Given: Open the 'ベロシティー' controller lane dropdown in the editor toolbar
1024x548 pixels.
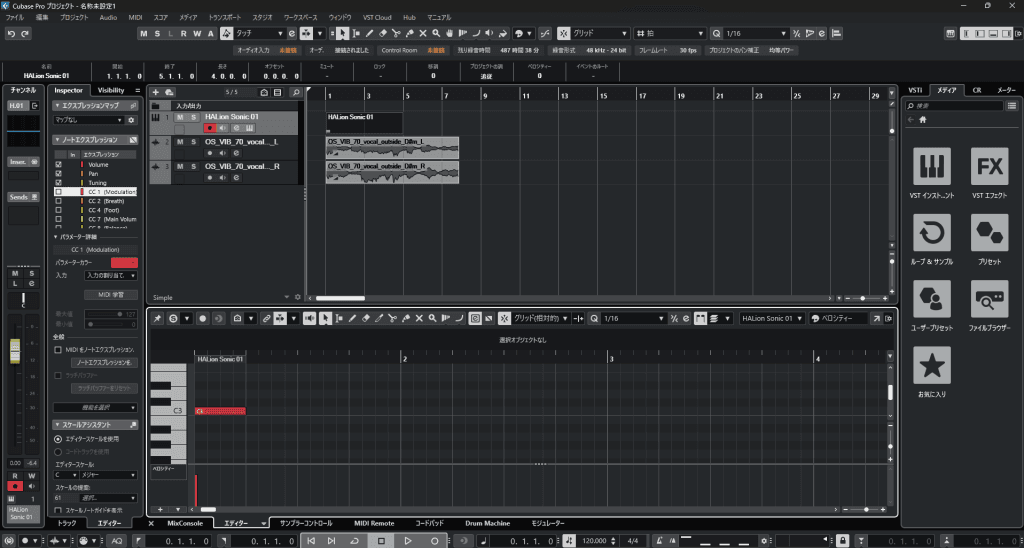Looking at the screenshot, I should click(839, 319).
